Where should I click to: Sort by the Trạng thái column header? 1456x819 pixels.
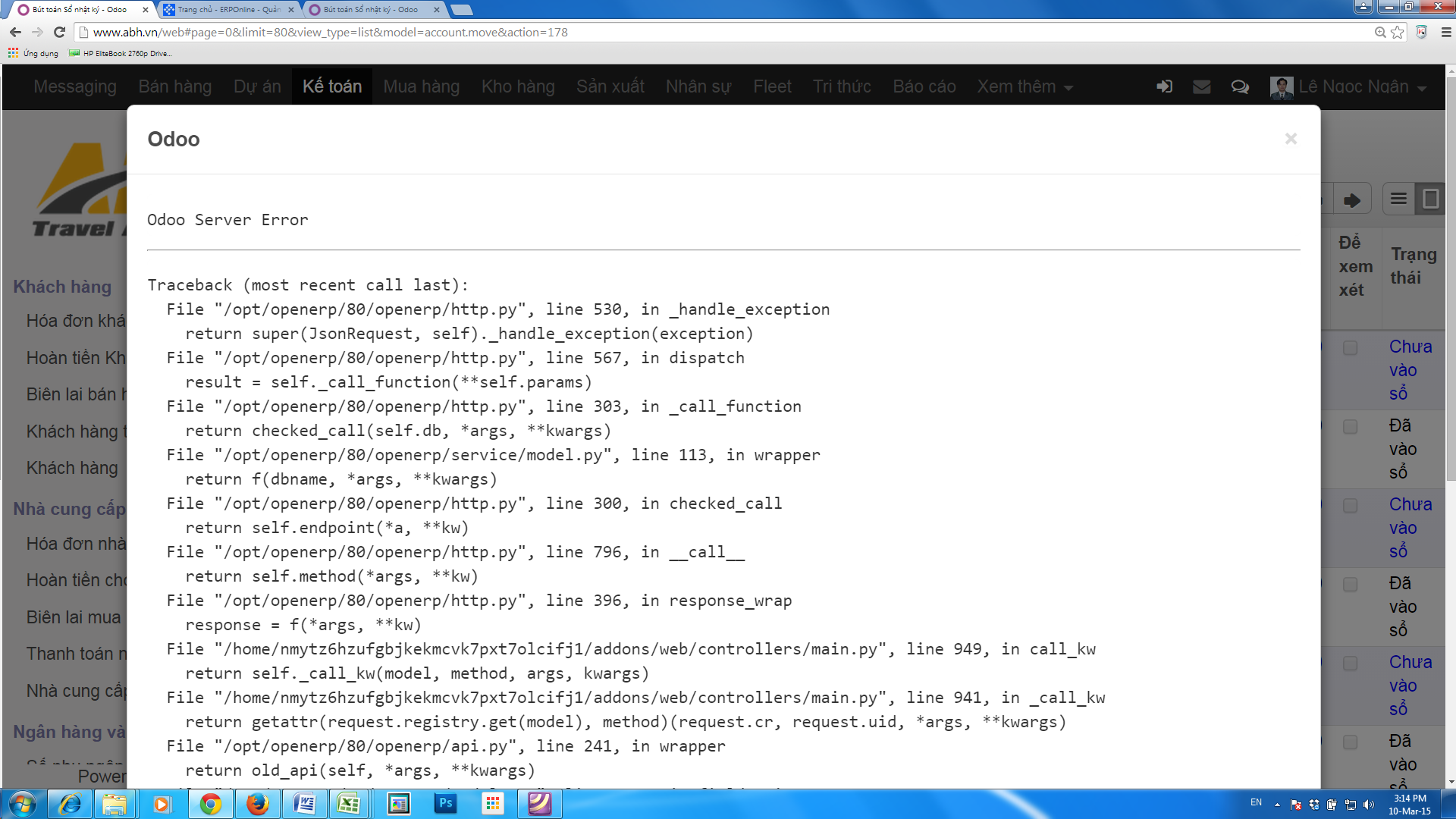[x=1414, y=265]
